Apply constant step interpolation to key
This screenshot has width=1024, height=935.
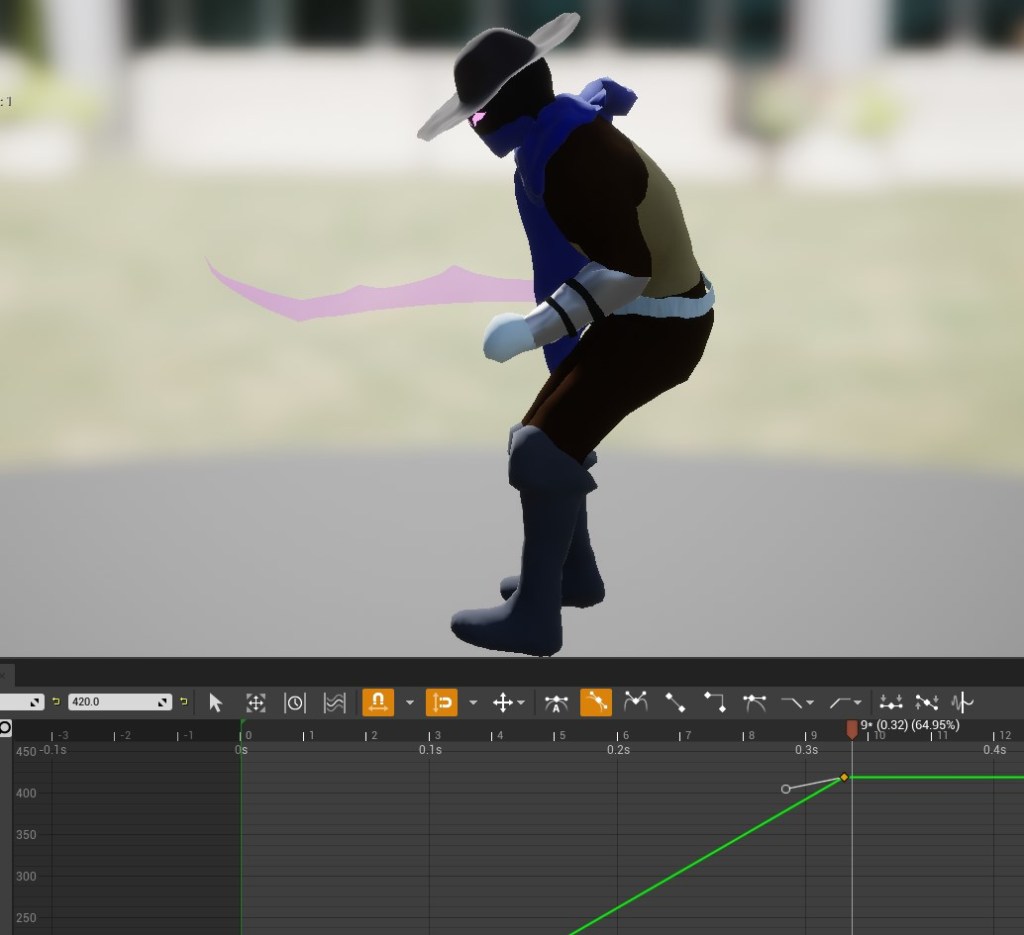tap(715, 703)
